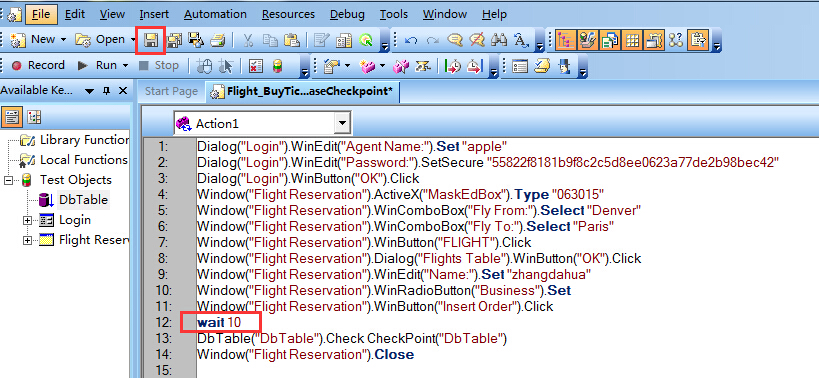Viewport: 819px width, 378px height.
Task: Open the Insert Checkpoint dropdown arrow
Action: (x=347, y=66)
